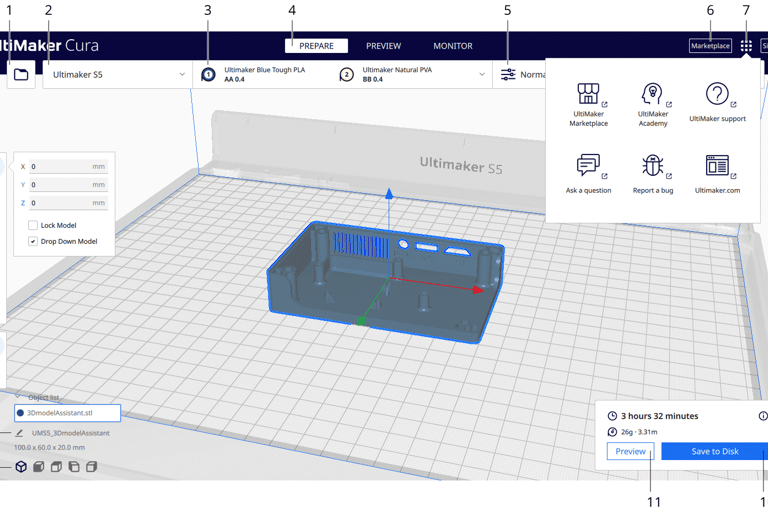The width and height of the screenshot is (768, 513).
Task: Click the Preview button in action panel
Action: click(630, 451)
